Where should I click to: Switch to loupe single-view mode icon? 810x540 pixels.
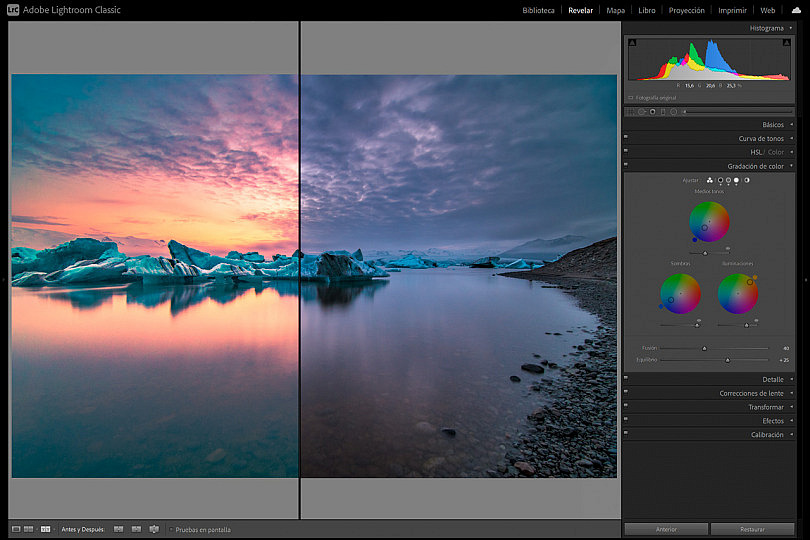16,529
